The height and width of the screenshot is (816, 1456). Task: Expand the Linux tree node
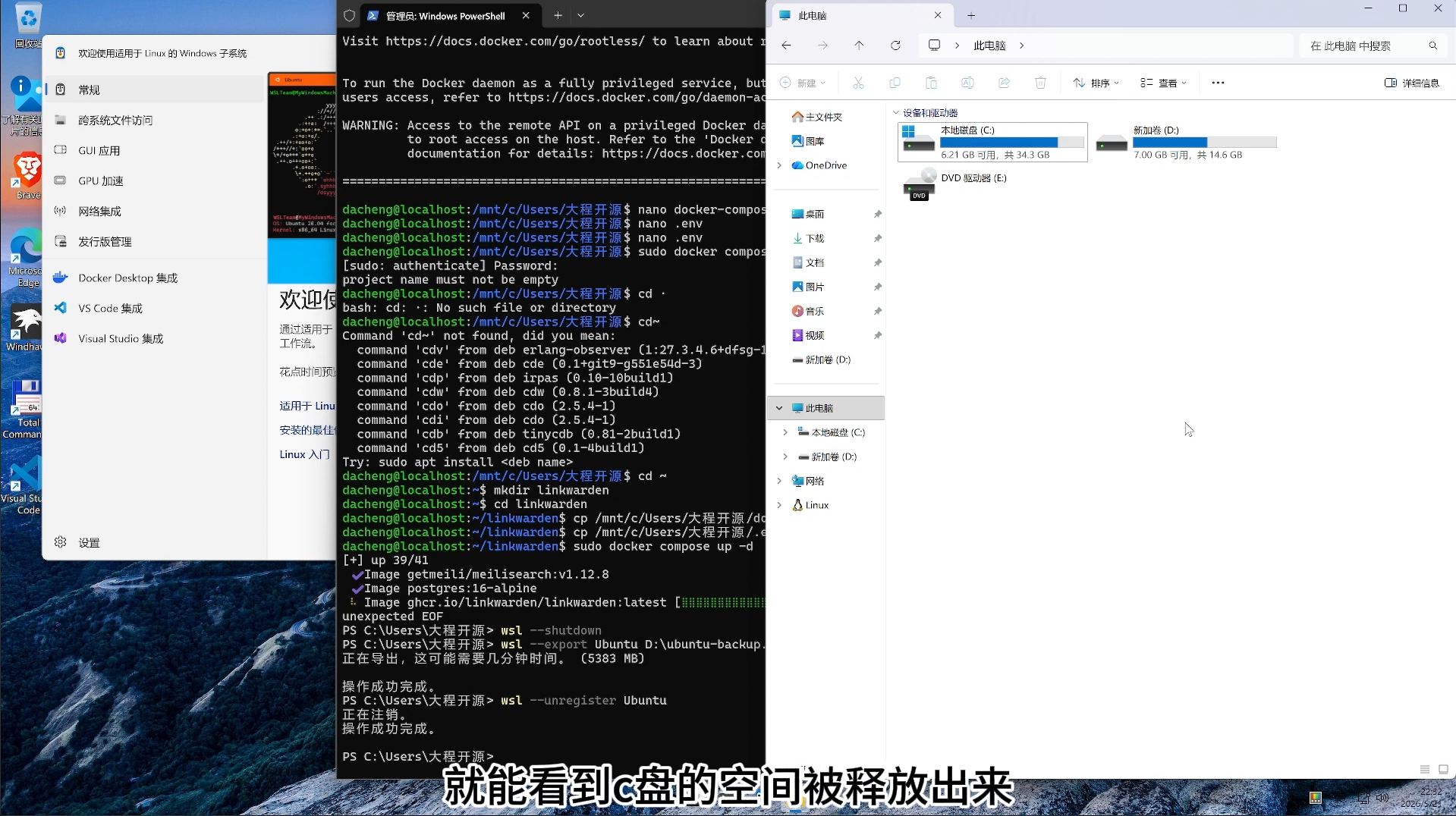coord(779,505)
